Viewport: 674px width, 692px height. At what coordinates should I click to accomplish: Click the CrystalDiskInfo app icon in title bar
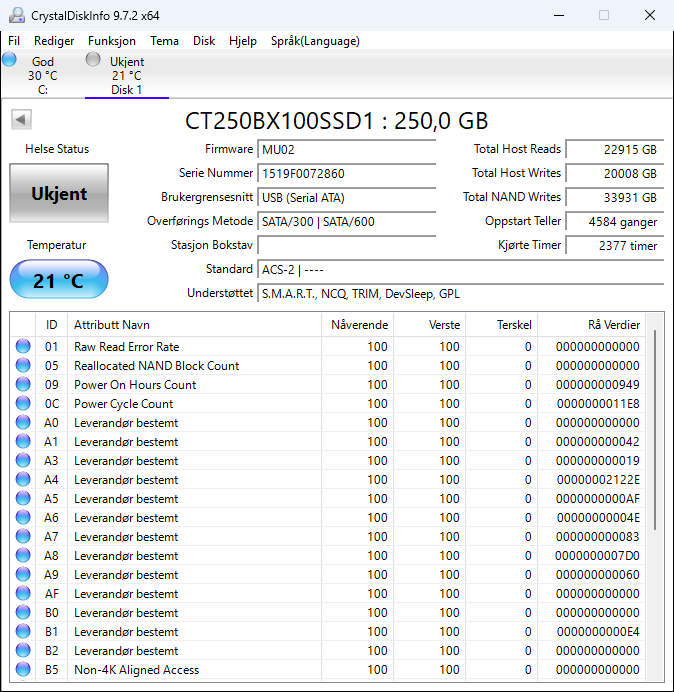pos(17,15)
